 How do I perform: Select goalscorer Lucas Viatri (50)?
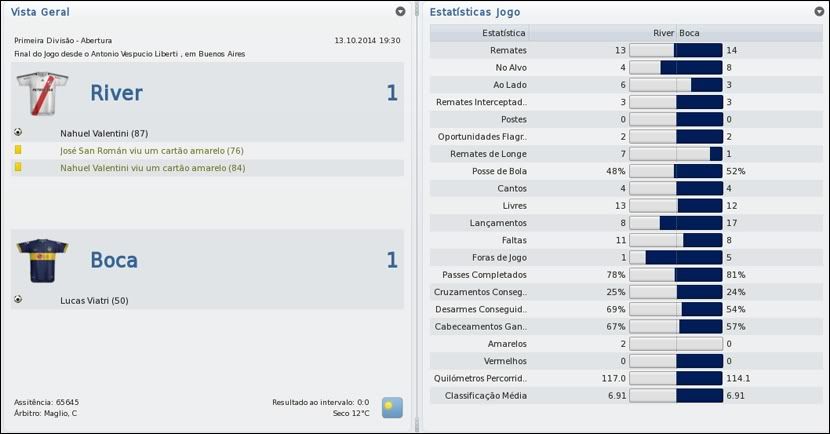[94, 301]
